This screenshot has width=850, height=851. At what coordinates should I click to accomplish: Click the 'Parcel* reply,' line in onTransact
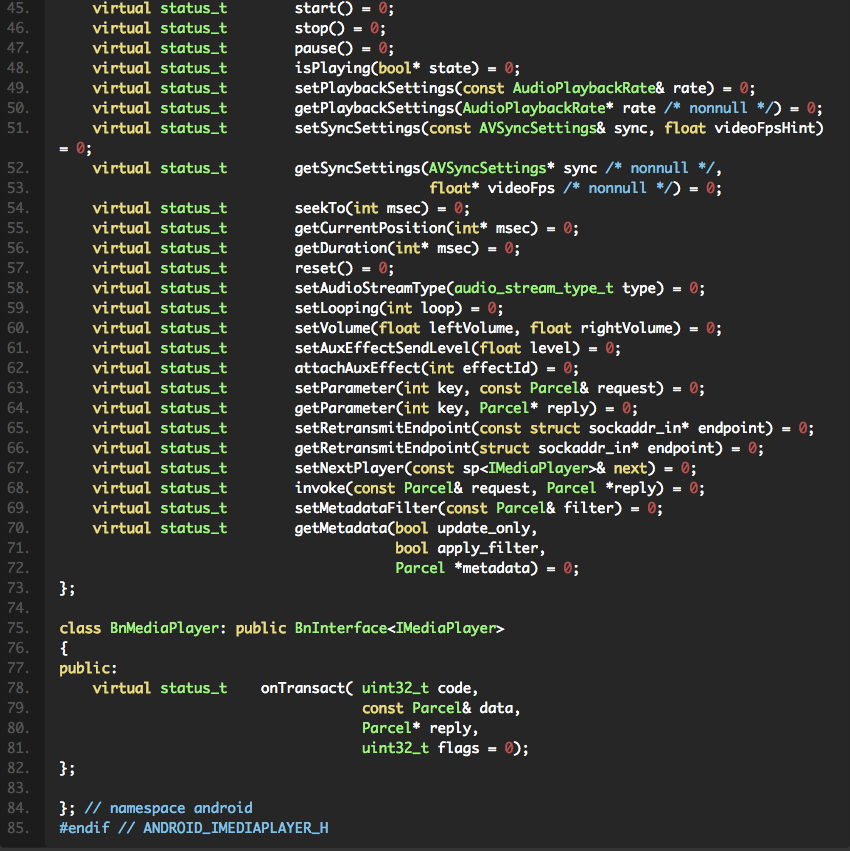(x=420, y=729)
